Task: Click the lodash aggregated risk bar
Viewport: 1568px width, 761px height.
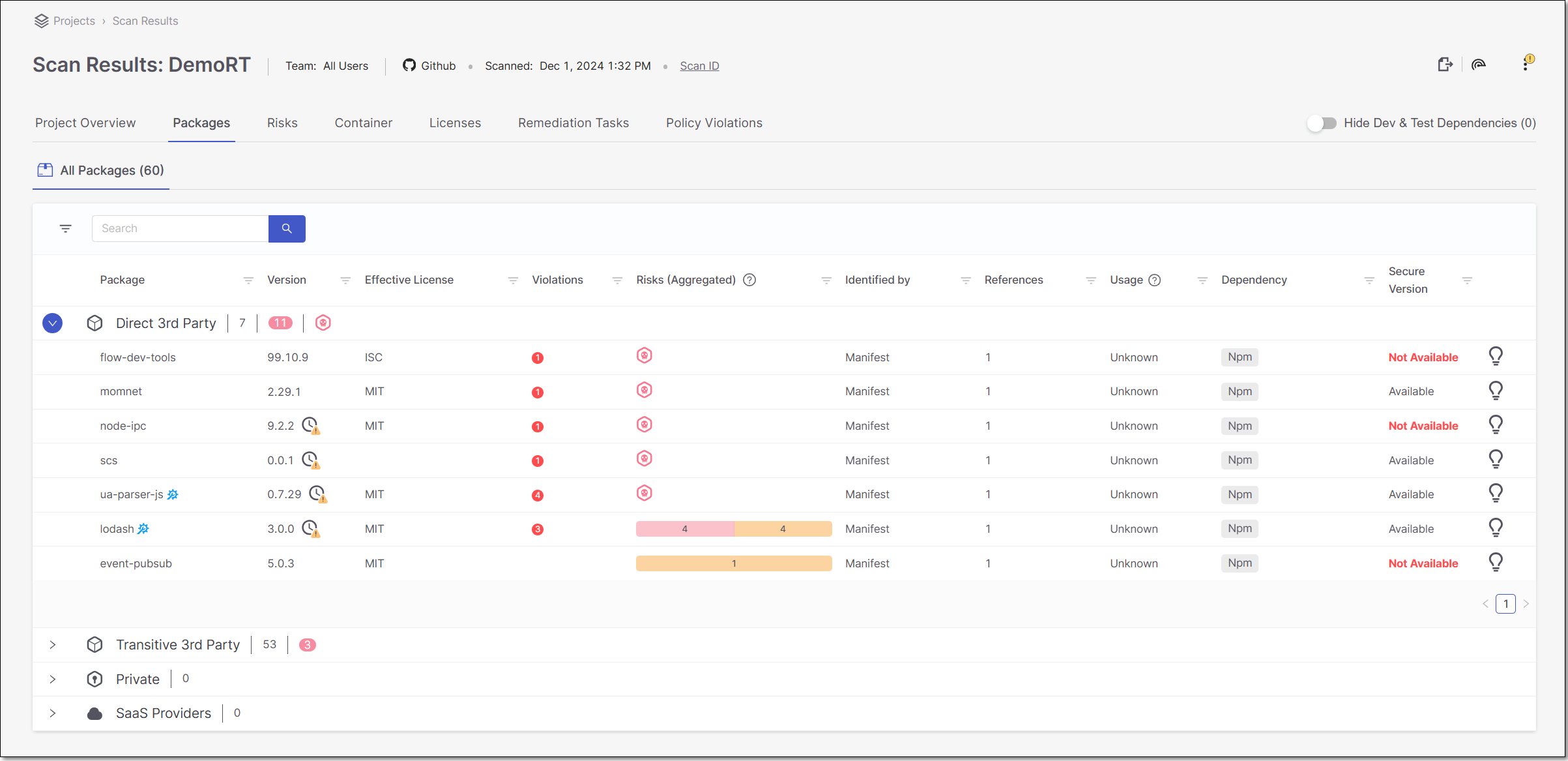Action: 734,529
